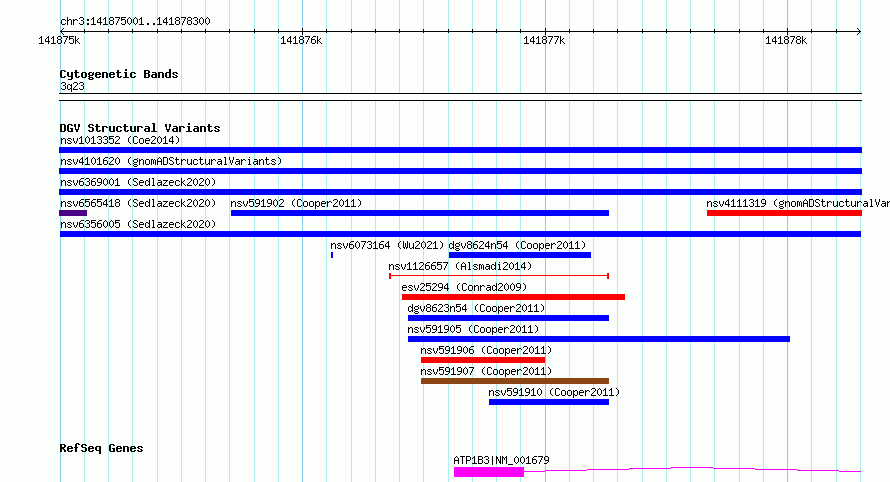
Task: Open the nsv6369001 (Sedlazeck2020) label
Action: coord(138,182)
